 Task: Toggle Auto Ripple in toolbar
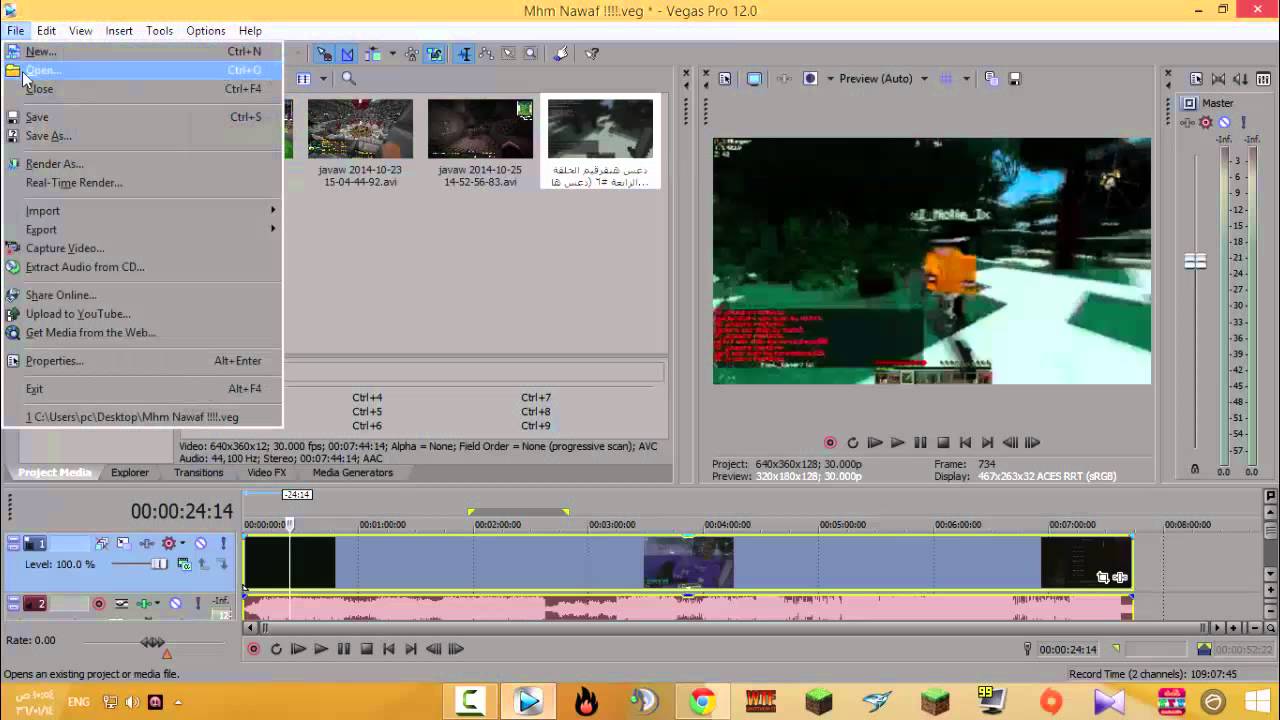coord(373,54)
